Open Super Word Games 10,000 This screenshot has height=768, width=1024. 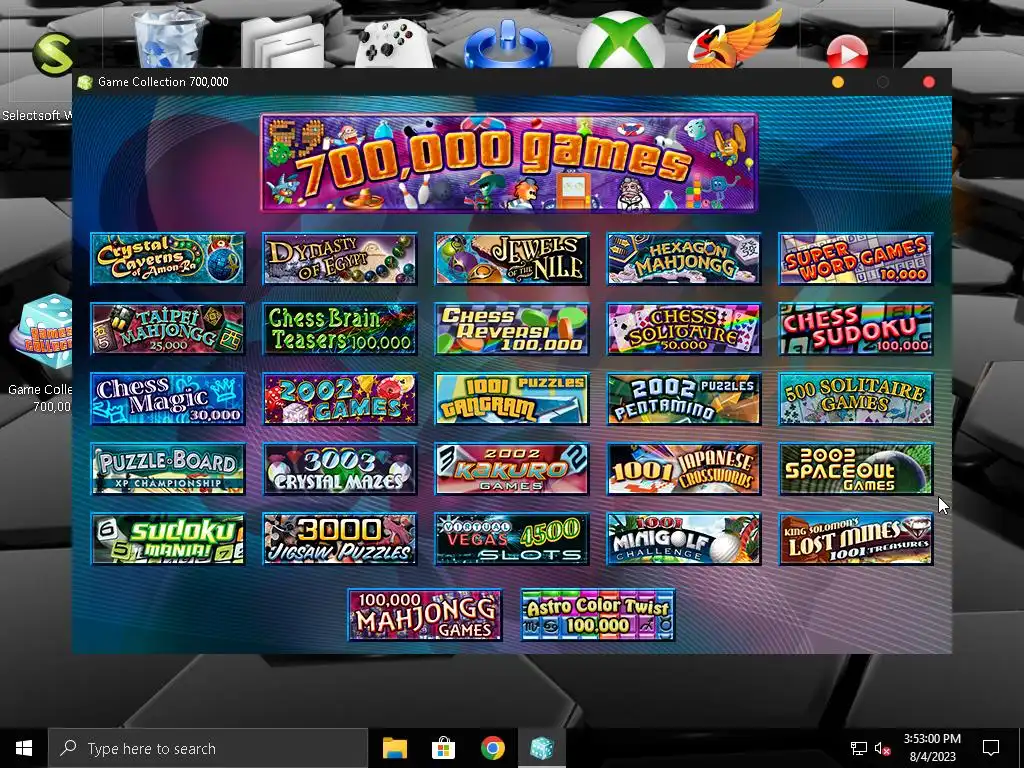[856, 259]
